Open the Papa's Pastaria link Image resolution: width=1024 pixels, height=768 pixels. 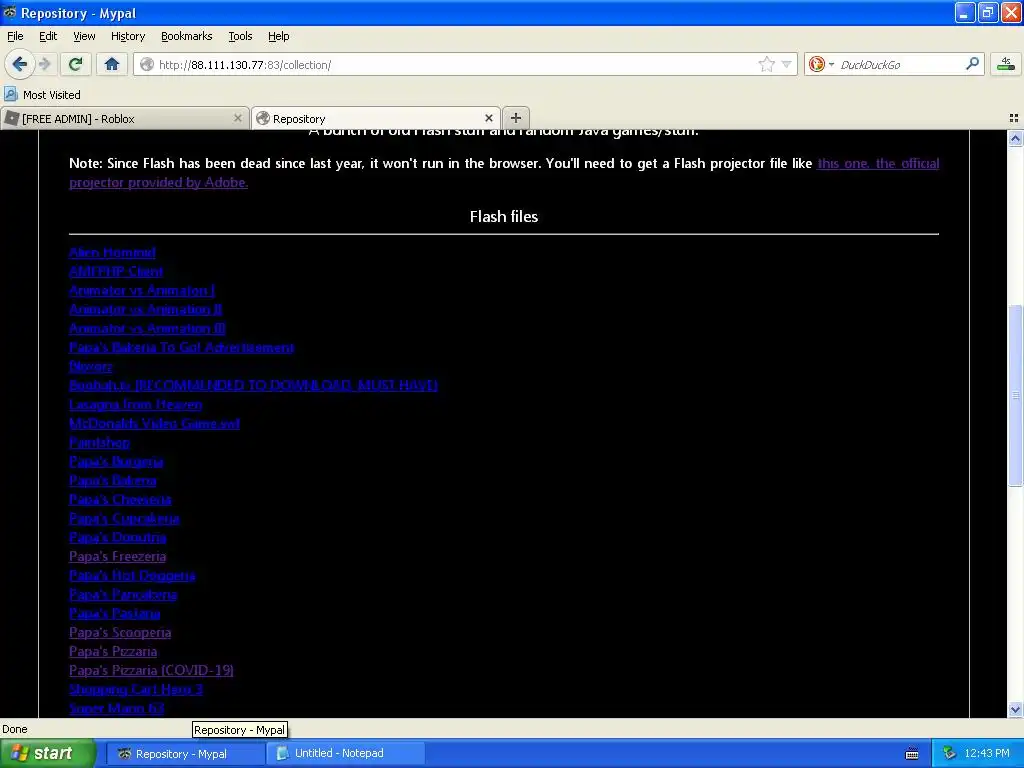coord(114,613)
